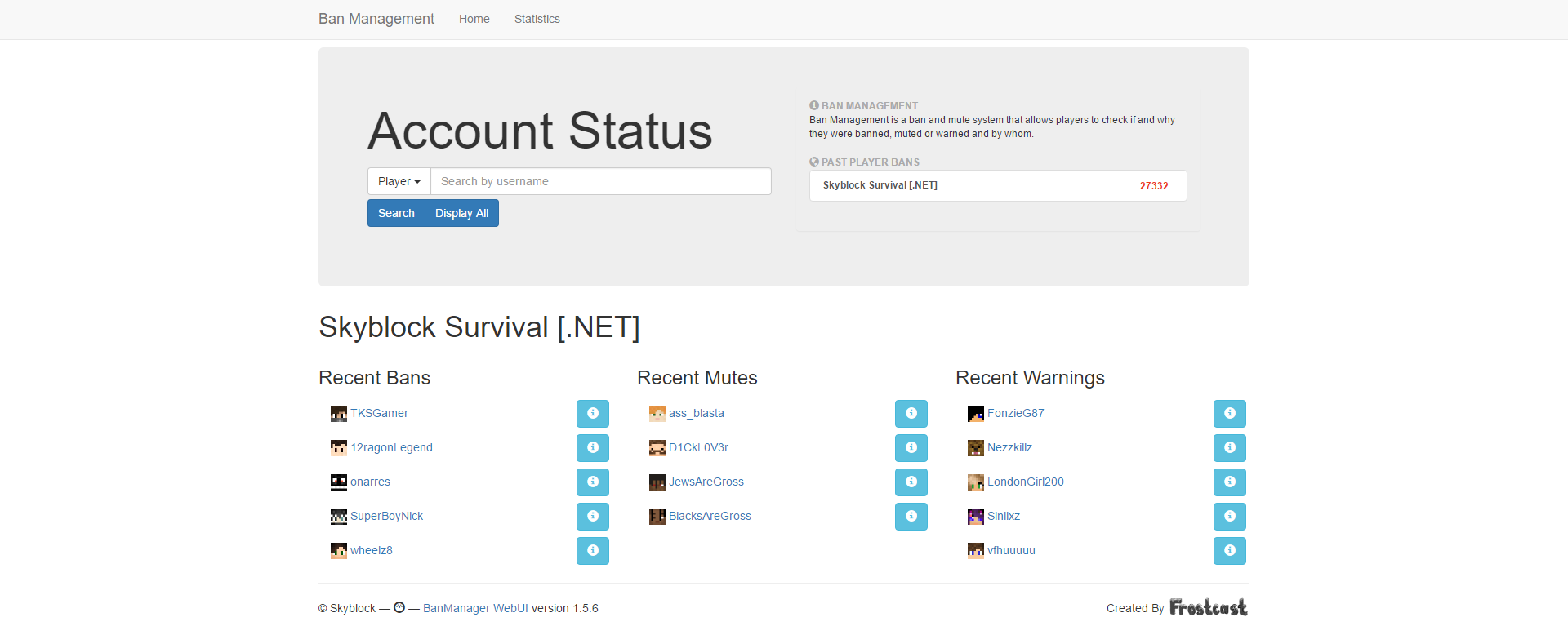Click the Recent Warnings heading
The width and height of the screenshot is (1568, 644).
[x=1030, y=378]
